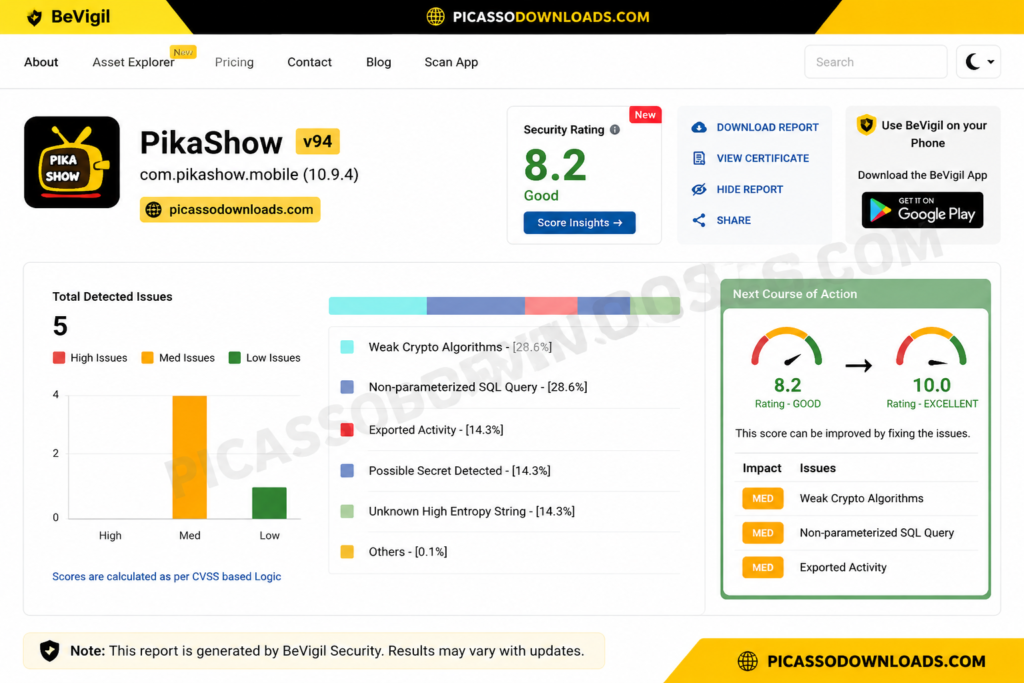The height and width of the screenshot is (683, 1024).
Task: Toggle the High Issues legend swatch
Action: click(x=59, y=357)
